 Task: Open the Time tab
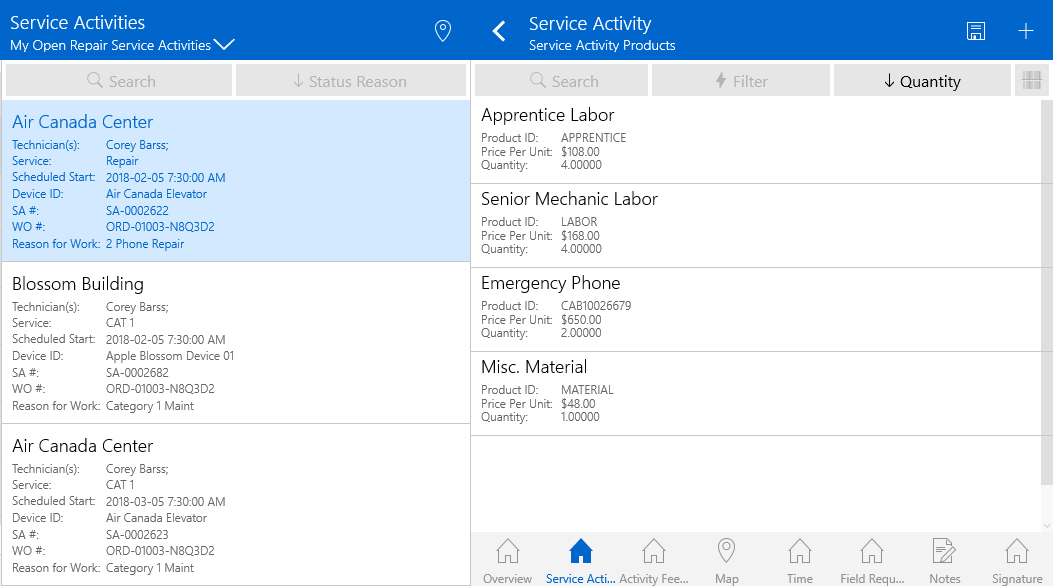coord(799,560)
